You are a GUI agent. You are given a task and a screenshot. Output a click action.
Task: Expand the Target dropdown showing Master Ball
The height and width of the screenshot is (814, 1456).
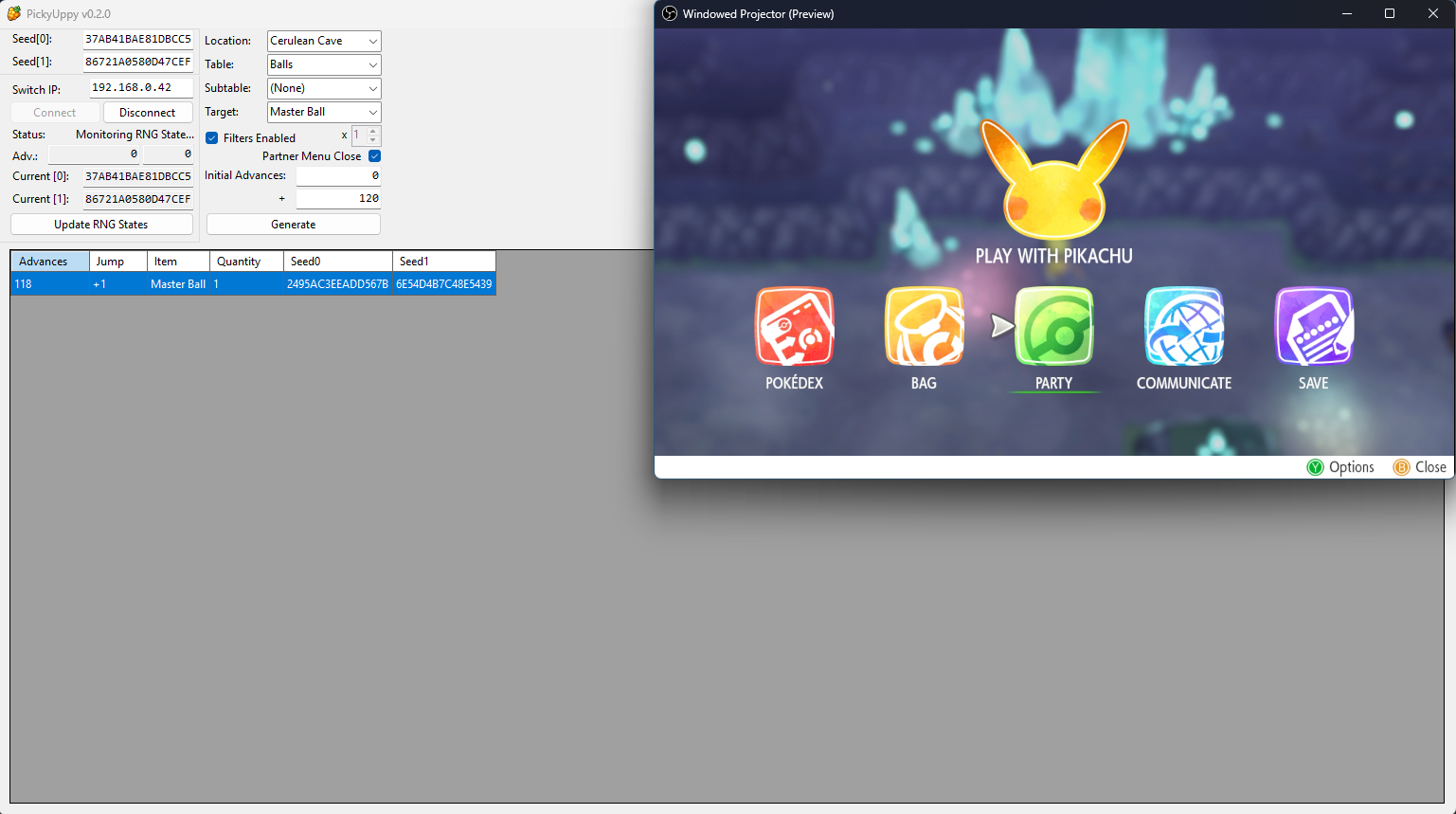(x=324, y=112)
